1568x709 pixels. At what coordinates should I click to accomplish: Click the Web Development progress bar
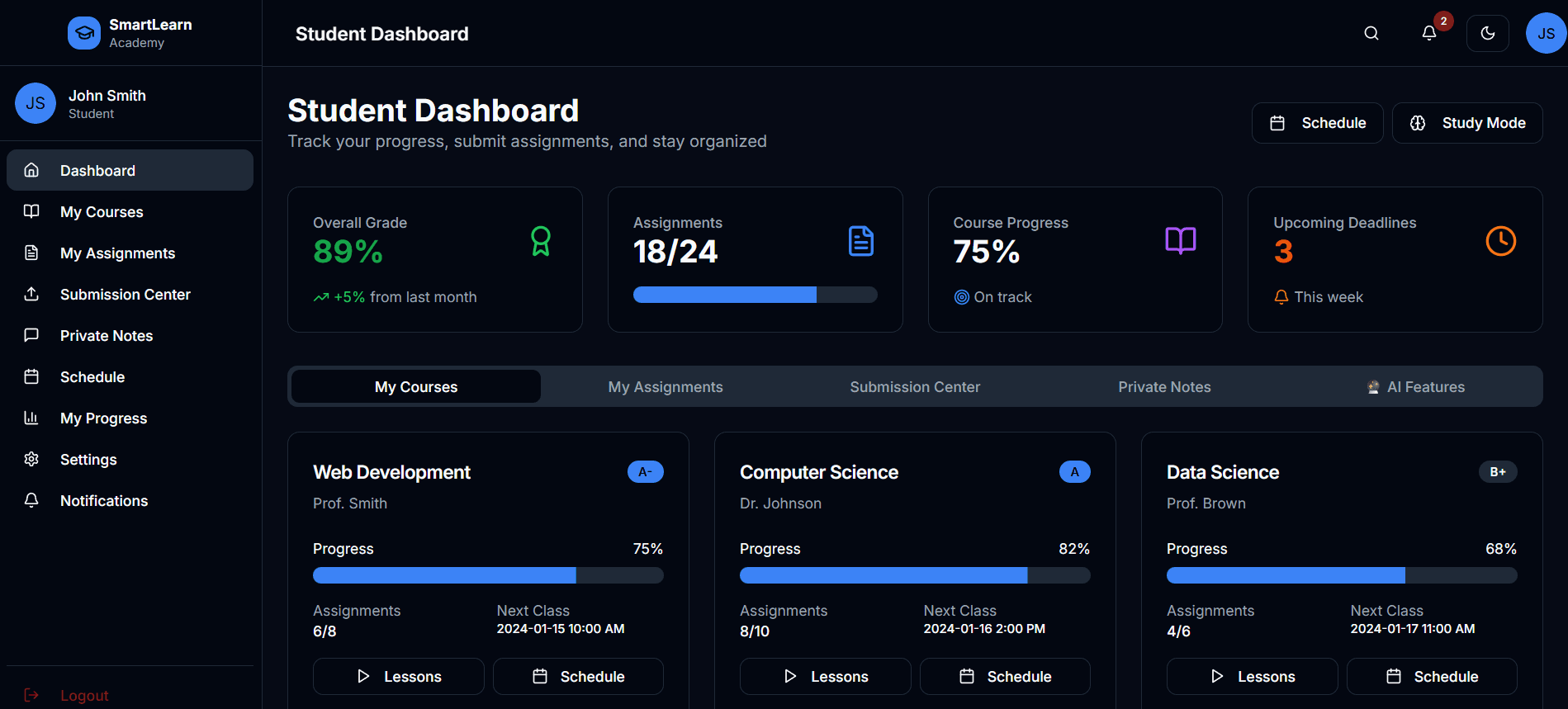tap(487, 575)
